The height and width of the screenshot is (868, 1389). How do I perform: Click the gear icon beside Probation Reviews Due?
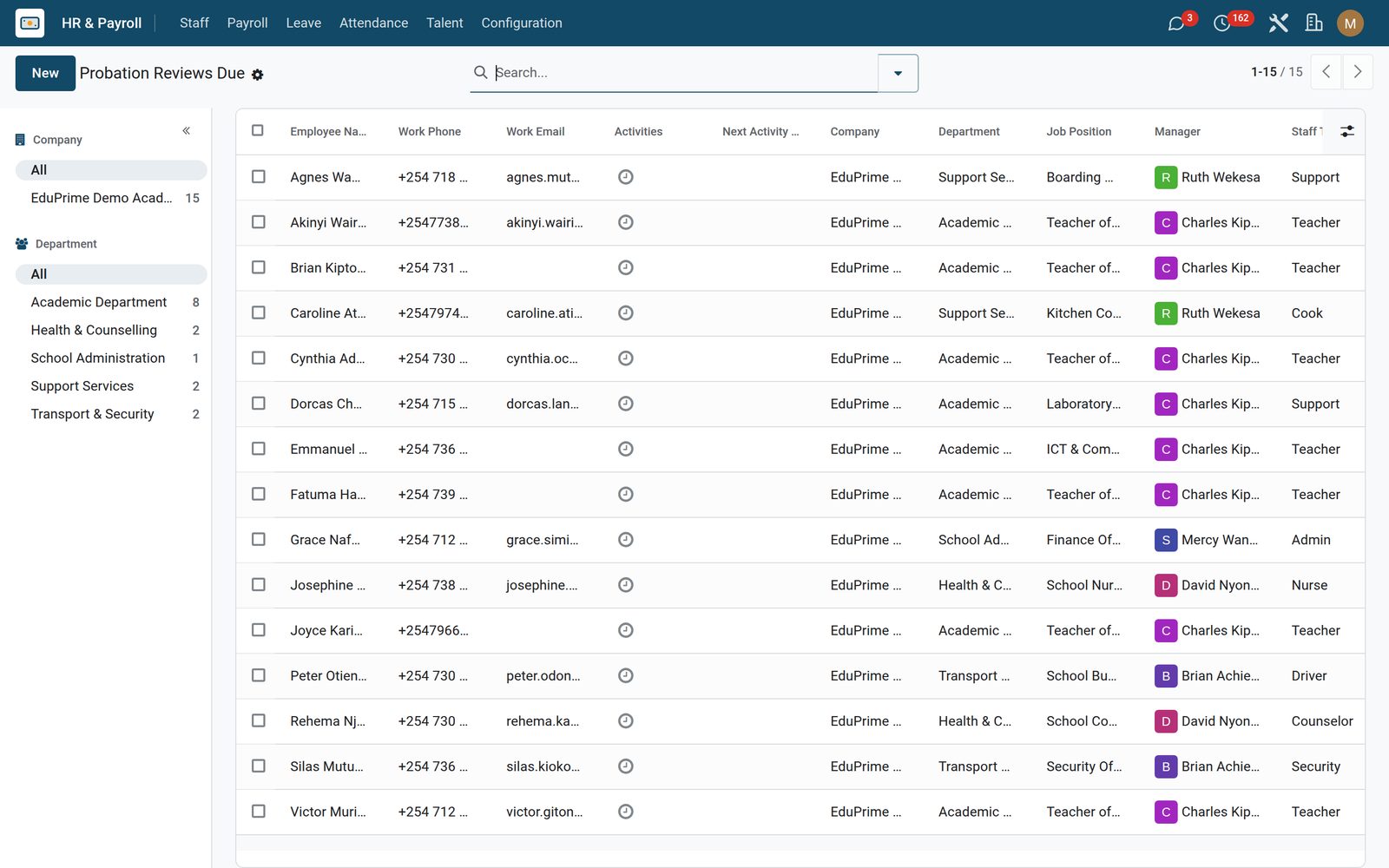click(257, 75)
